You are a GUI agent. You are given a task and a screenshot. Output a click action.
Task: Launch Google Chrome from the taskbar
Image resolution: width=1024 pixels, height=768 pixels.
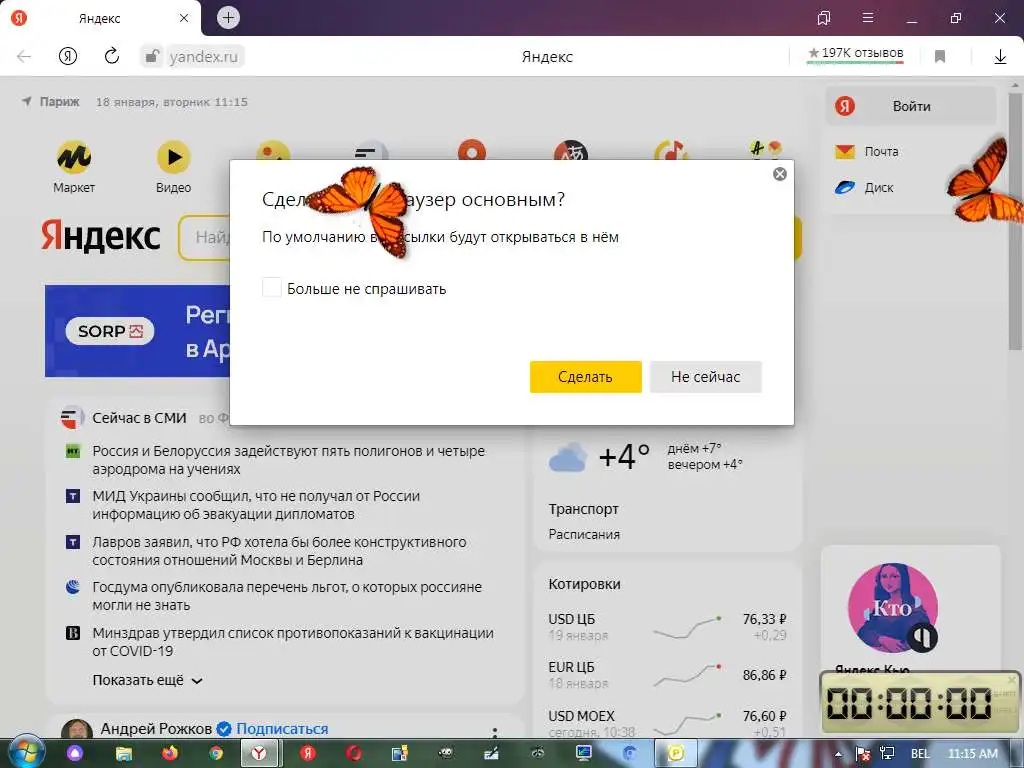(x=216, y=753)
